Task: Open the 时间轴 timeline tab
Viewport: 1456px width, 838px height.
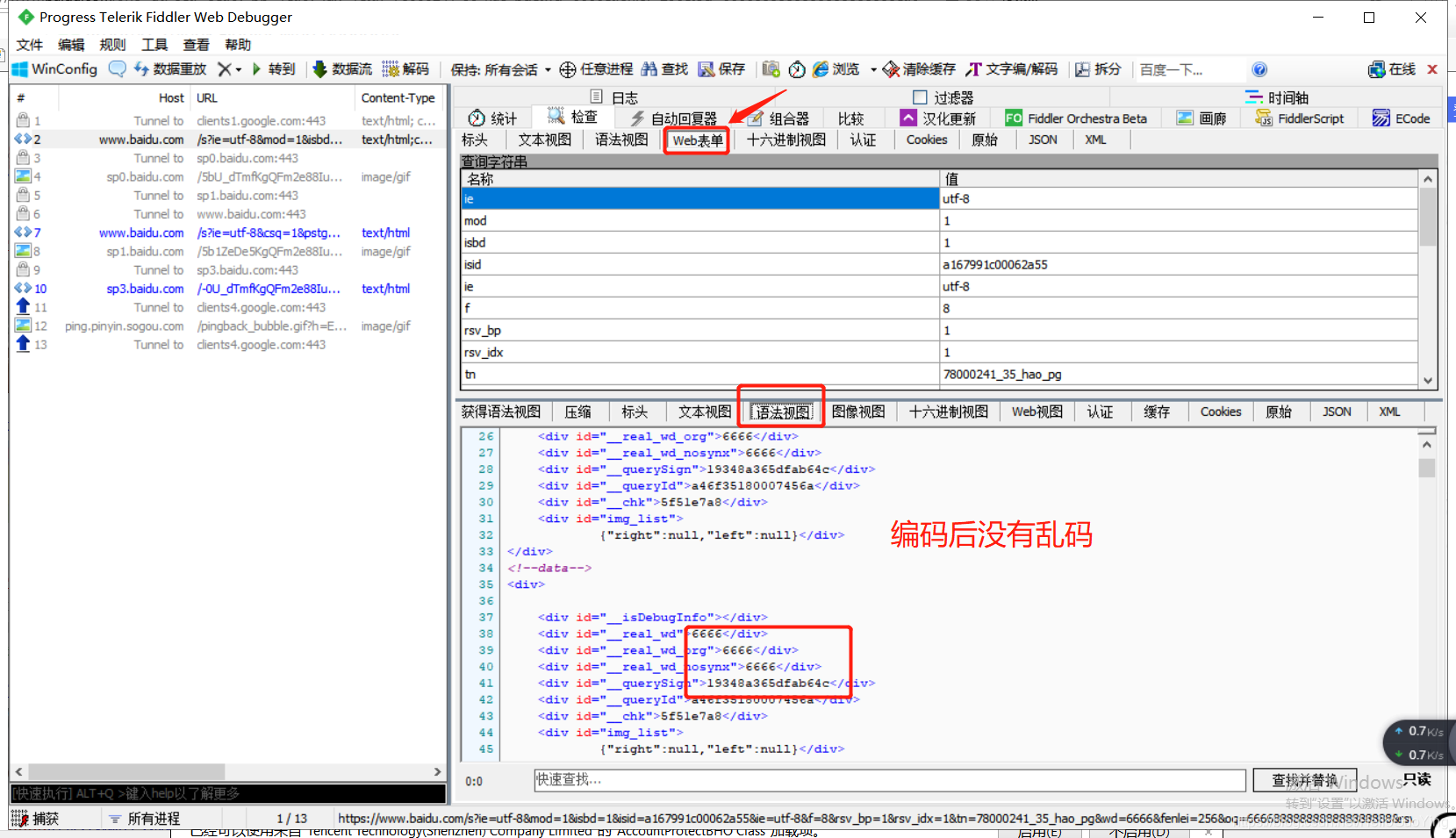Action: (1277, 97)
